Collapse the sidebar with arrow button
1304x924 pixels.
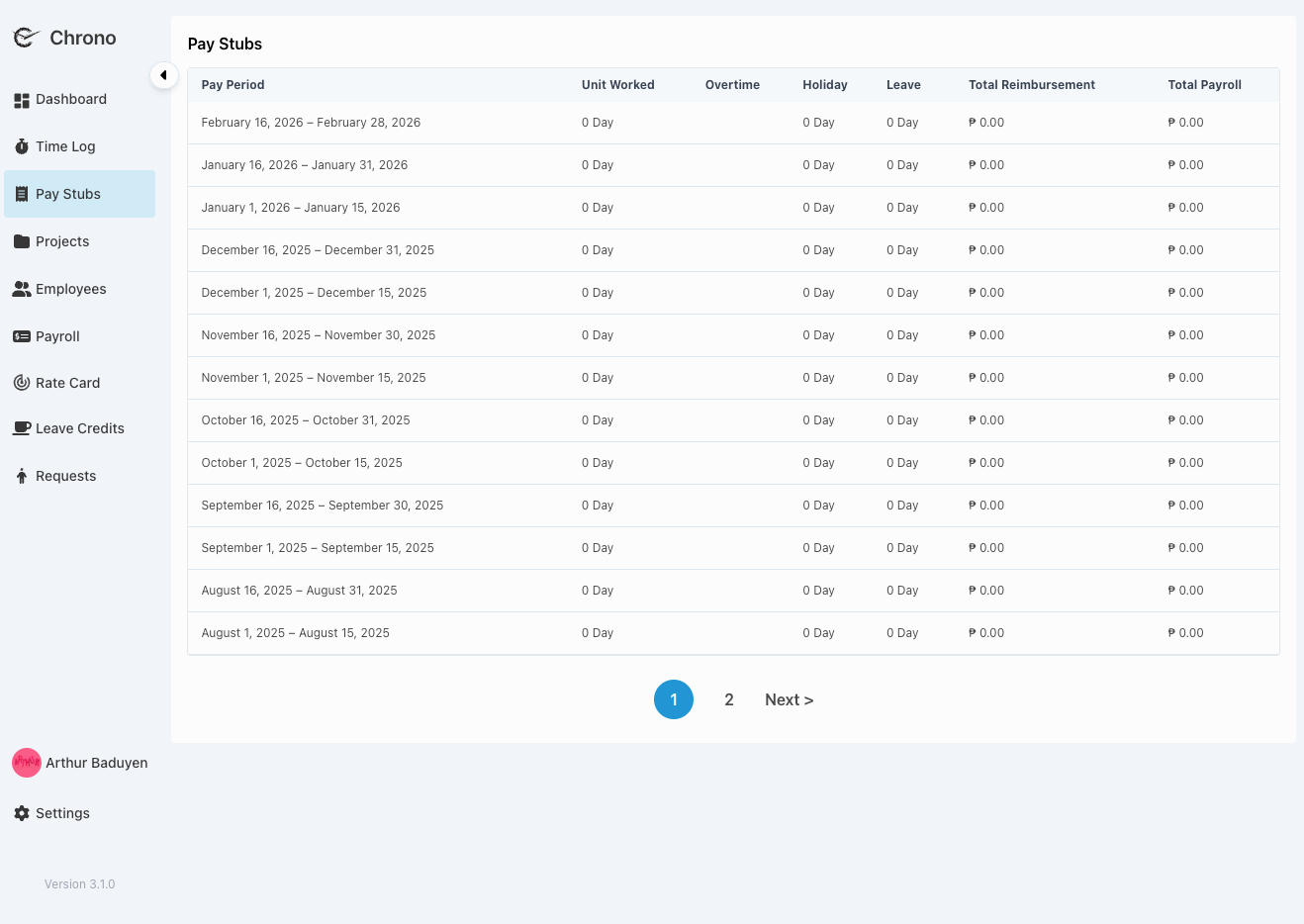[163, 75]
